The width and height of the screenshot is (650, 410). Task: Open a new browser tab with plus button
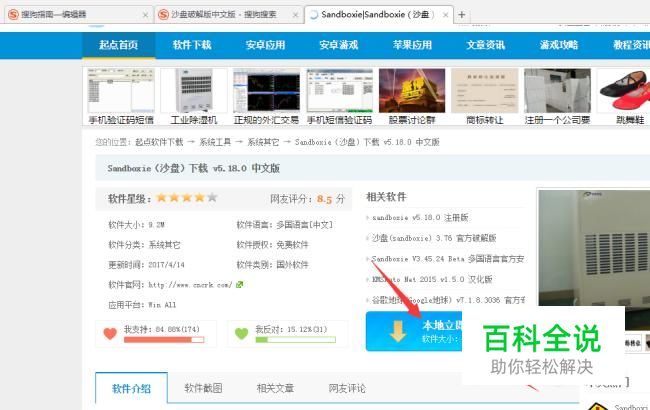coord(461,15)
